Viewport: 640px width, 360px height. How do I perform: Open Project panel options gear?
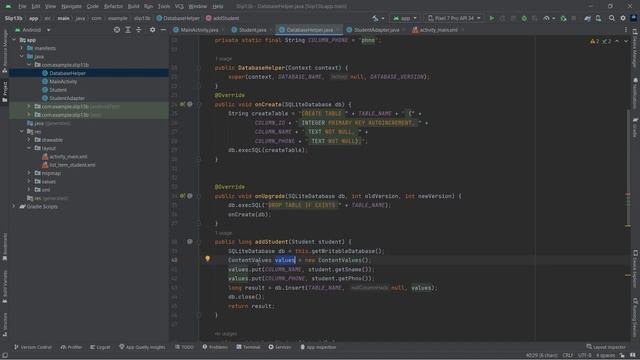152,30
